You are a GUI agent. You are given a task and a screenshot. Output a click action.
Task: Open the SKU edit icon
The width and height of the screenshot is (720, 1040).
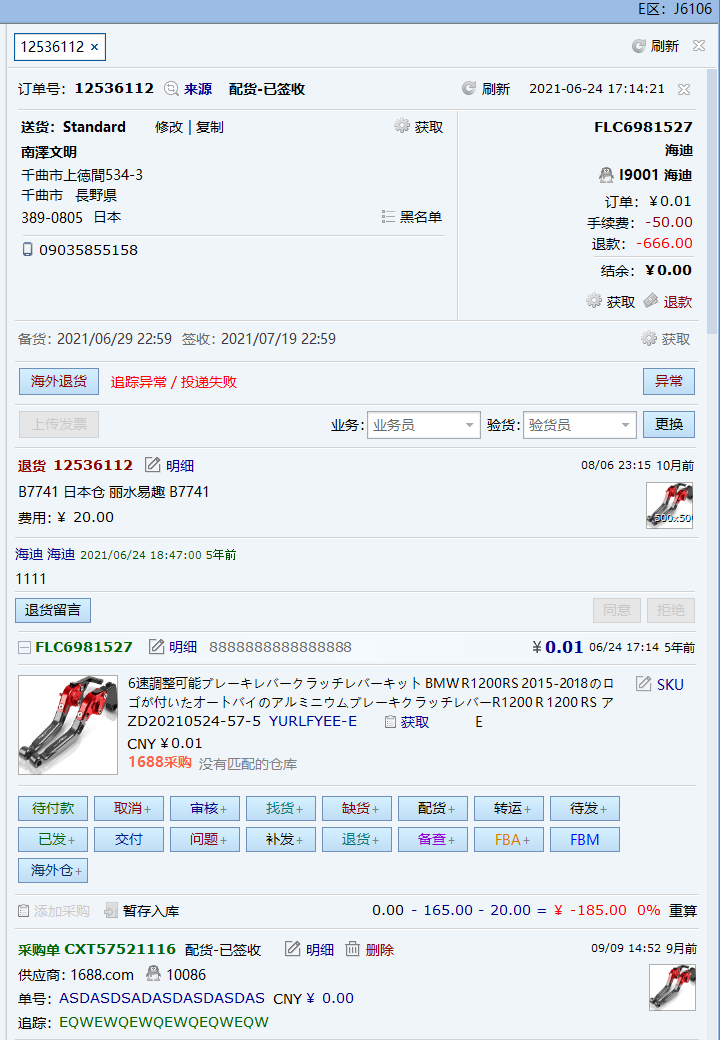643,684
